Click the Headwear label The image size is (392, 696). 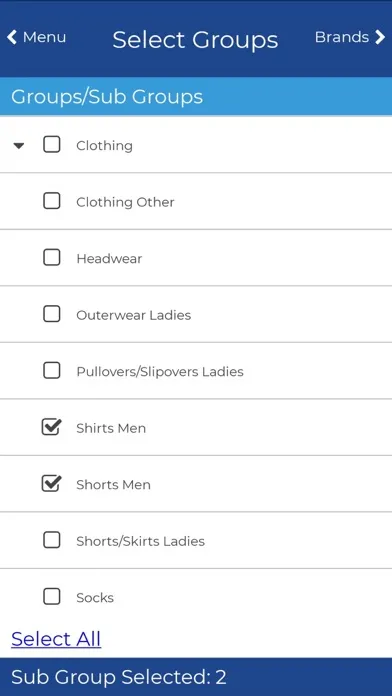tap(109, 258)
